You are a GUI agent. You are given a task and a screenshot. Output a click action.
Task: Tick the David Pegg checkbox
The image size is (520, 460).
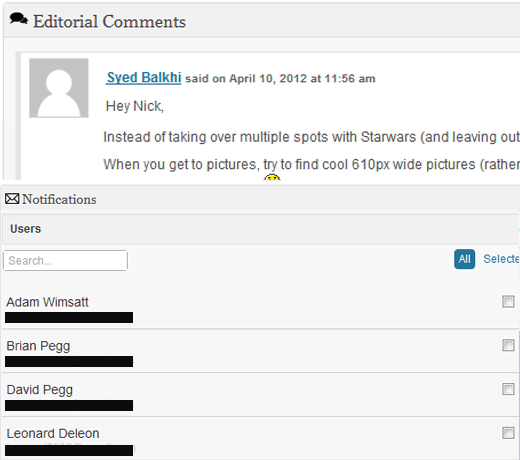click(x=508, y=389)
